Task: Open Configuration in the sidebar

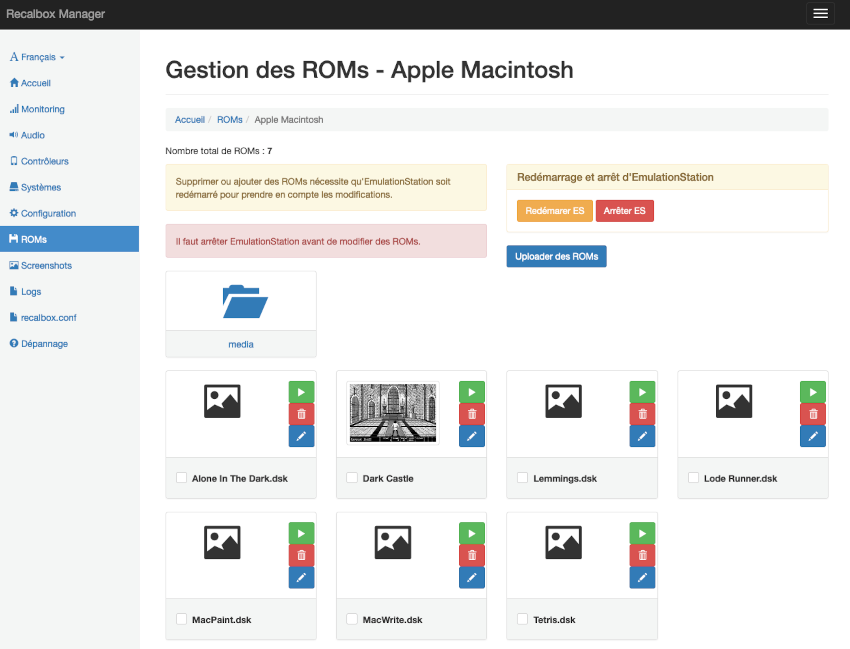Action: (69, 213)
